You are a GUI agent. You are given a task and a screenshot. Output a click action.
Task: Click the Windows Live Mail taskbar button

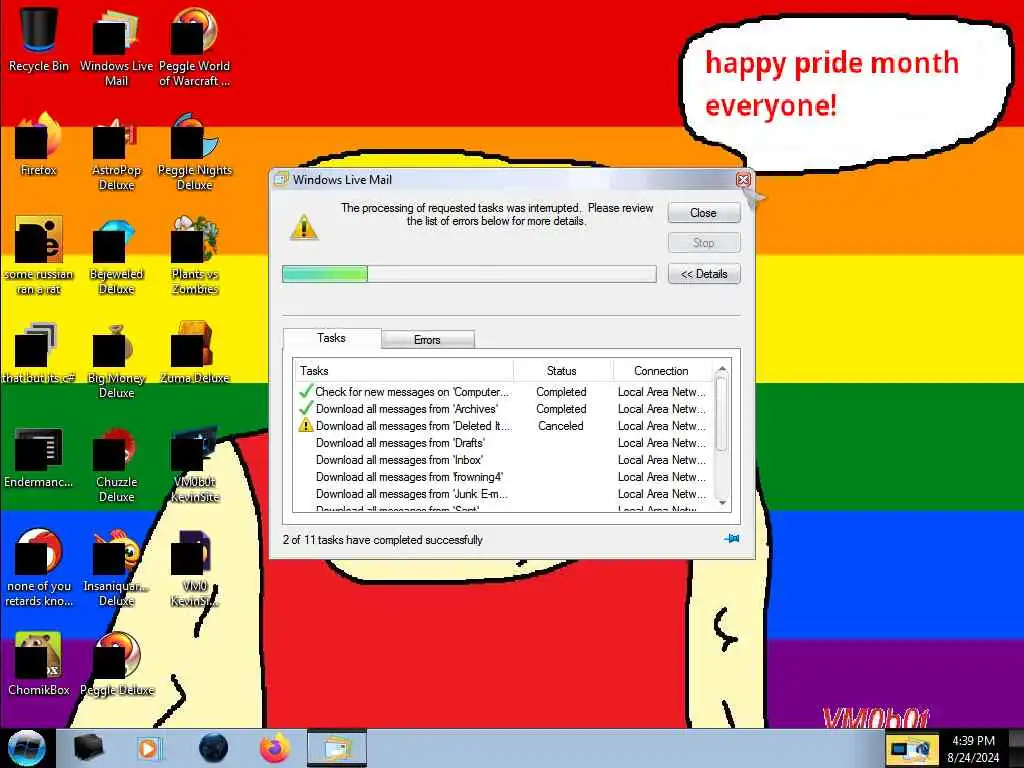point(336,748)
